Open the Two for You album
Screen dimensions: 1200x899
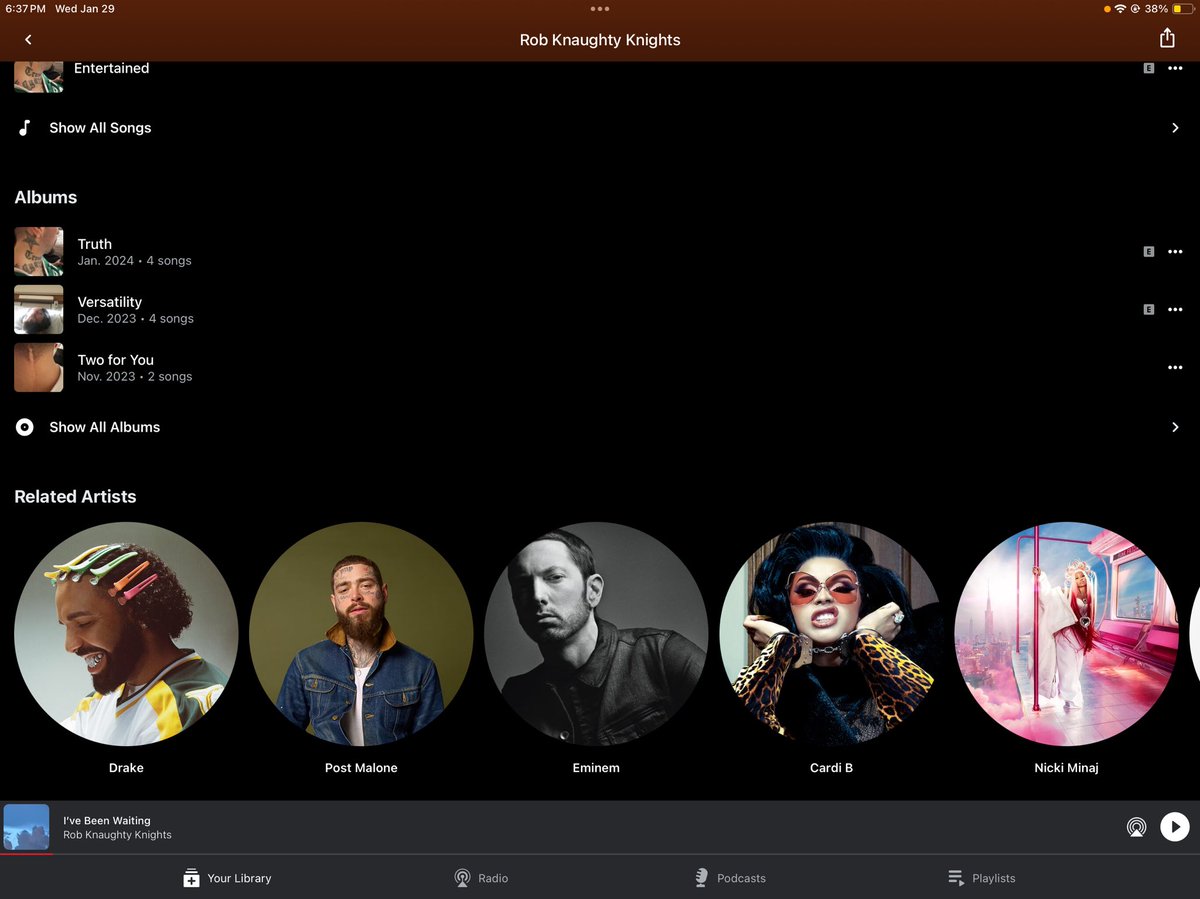600,368
